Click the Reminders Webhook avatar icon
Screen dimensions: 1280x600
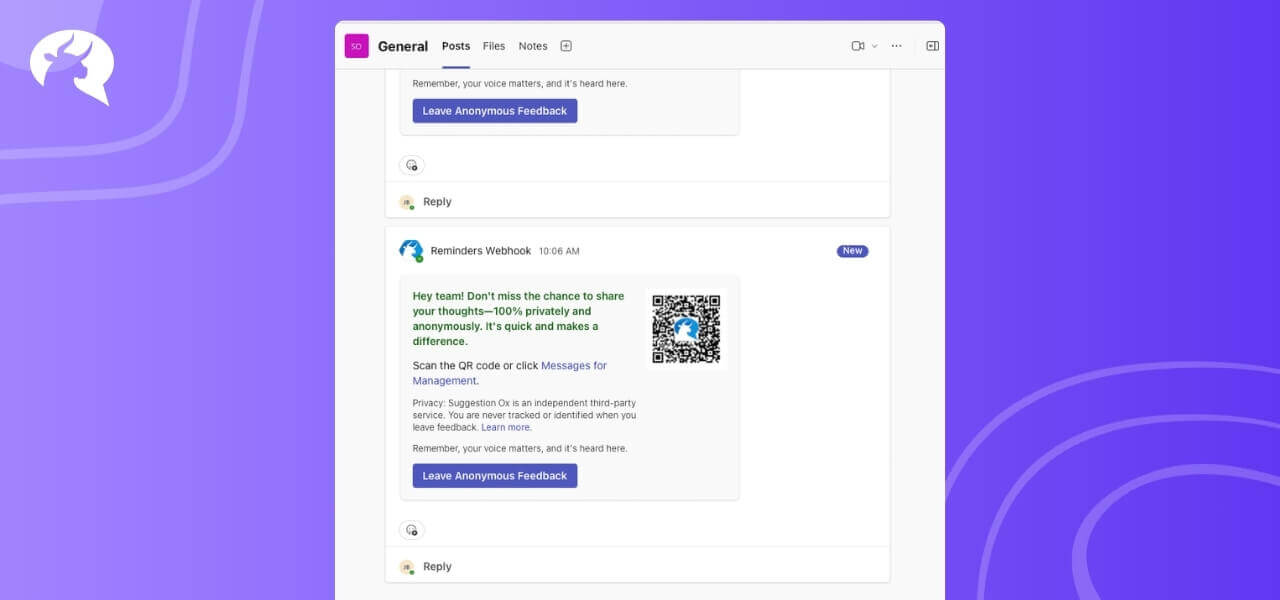point(411,251)
